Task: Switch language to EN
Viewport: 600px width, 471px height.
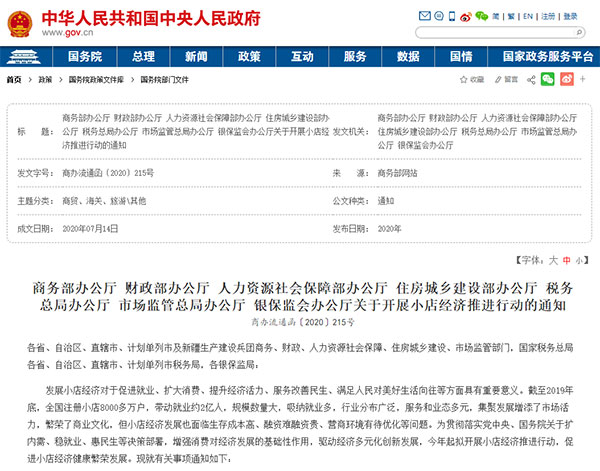Action: pos(528,16)
